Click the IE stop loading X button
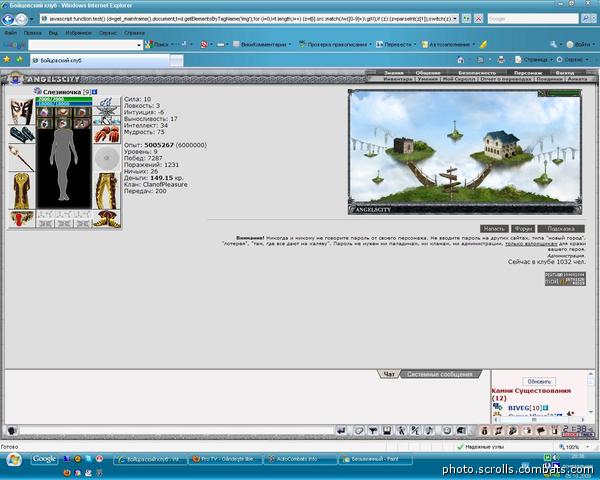The width and height of the screenshot is (600, 480). pyautogui.click(x=478, y=18)
